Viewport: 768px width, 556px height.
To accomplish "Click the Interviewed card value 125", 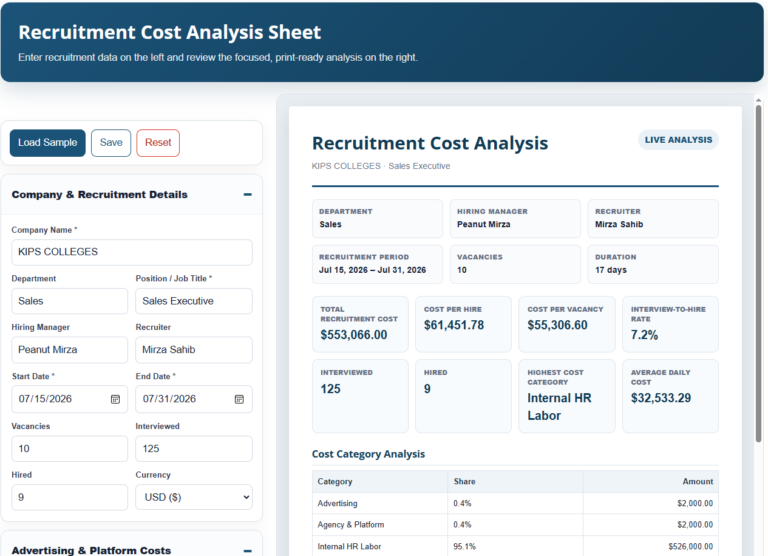I will [x=331, y=389].
